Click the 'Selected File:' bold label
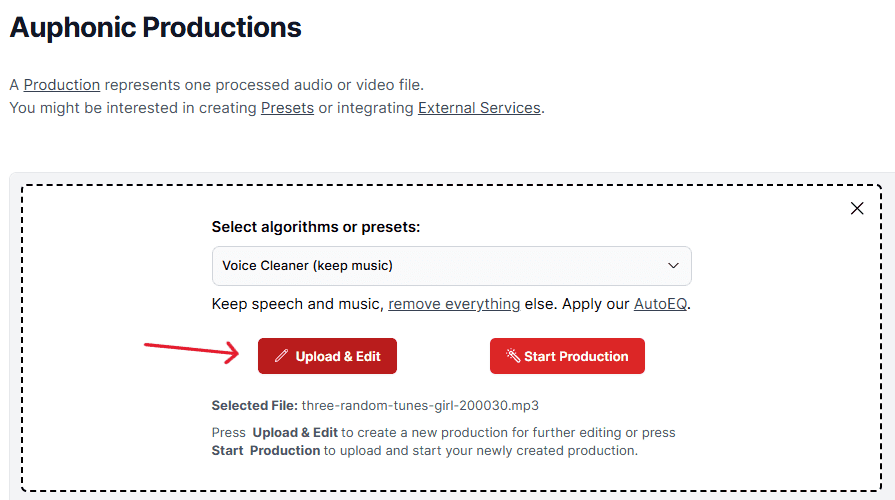Viewport: 895px width, 500px height. 255,406
